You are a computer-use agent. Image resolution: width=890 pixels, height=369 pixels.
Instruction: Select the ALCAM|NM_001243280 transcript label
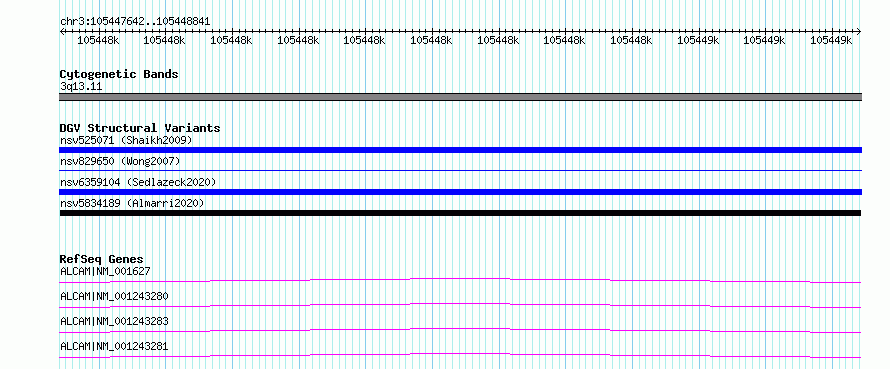pos(114,296)
